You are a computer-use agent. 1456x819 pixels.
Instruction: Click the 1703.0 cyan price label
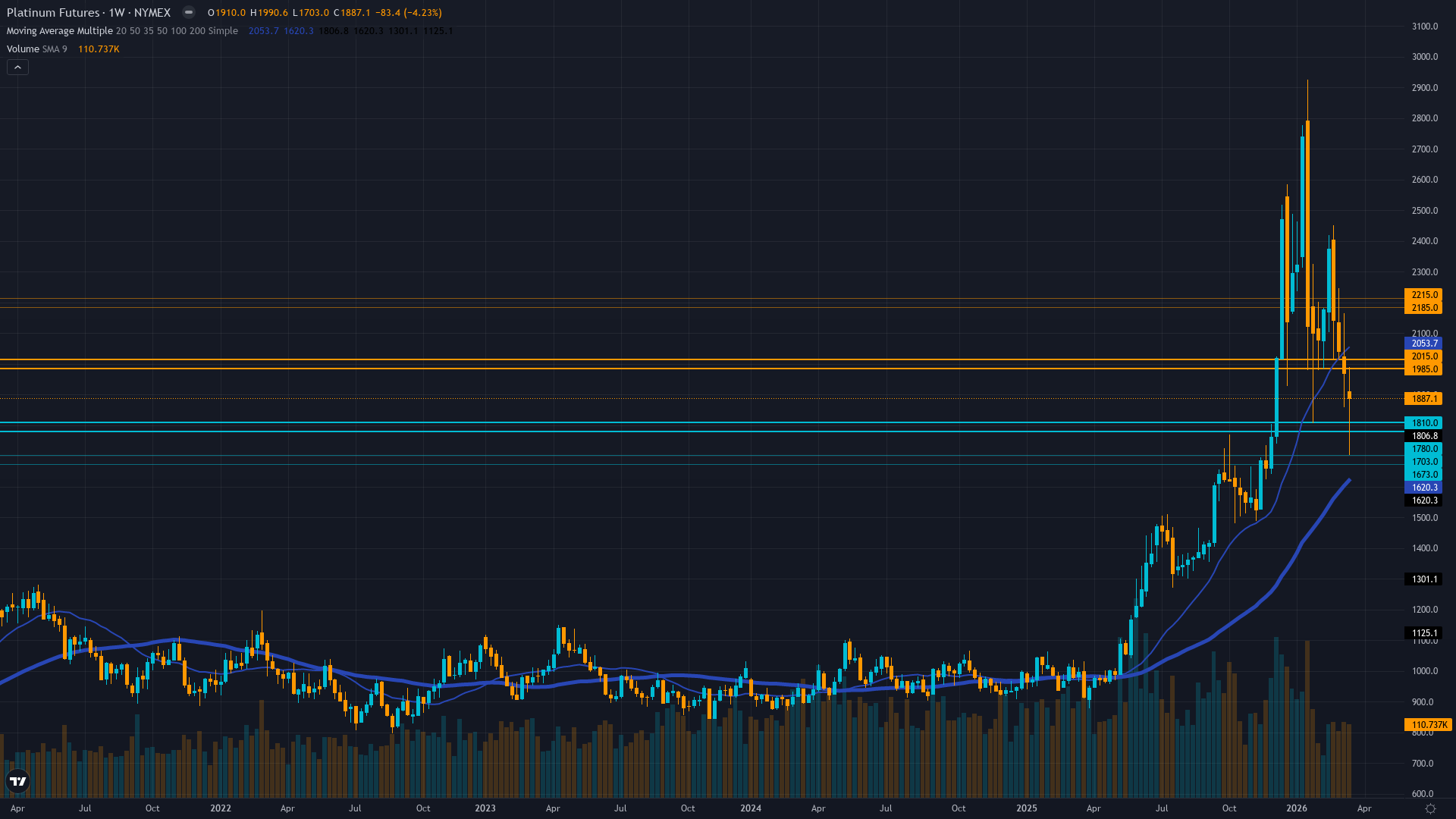point(1424,462)
